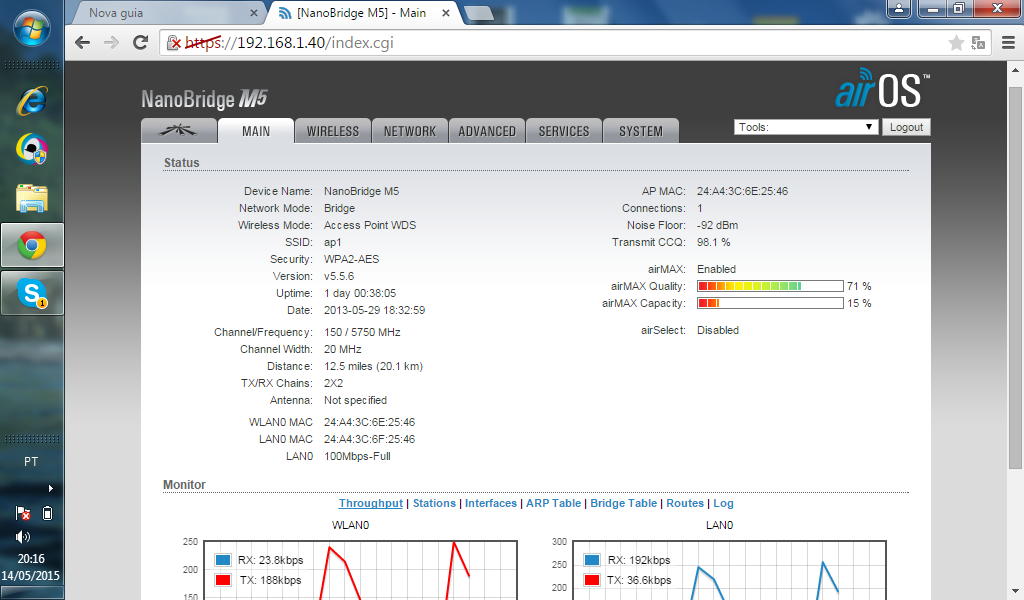
Task: Click the LAN0 MAC value 24:A4:3C:6F:25:46
Action: click(369, 439)
